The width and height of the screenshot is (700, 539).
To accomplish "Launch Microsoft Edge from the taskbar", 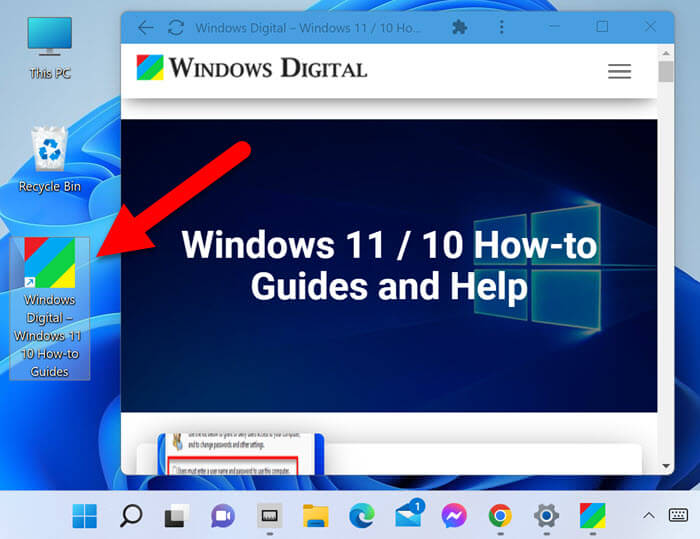I will 362,516.
